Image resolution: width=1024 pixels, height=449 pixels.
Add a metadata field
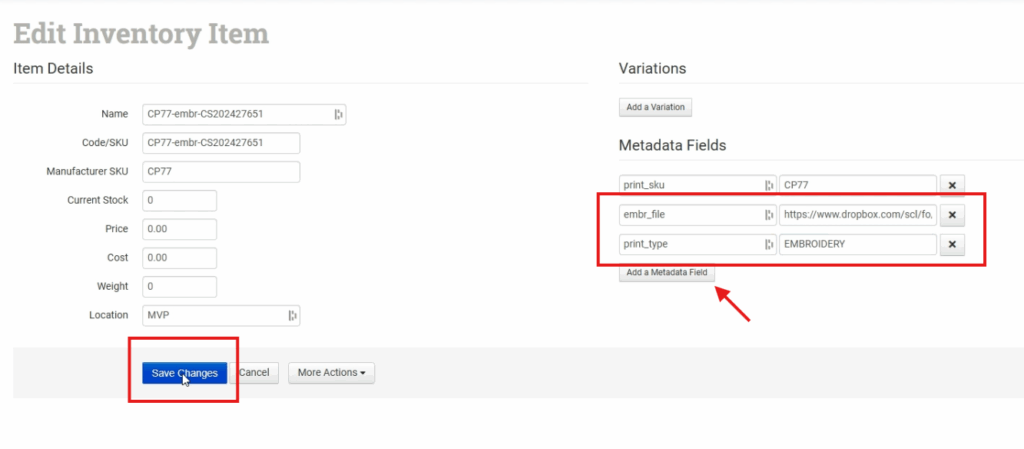click(667, 273)
